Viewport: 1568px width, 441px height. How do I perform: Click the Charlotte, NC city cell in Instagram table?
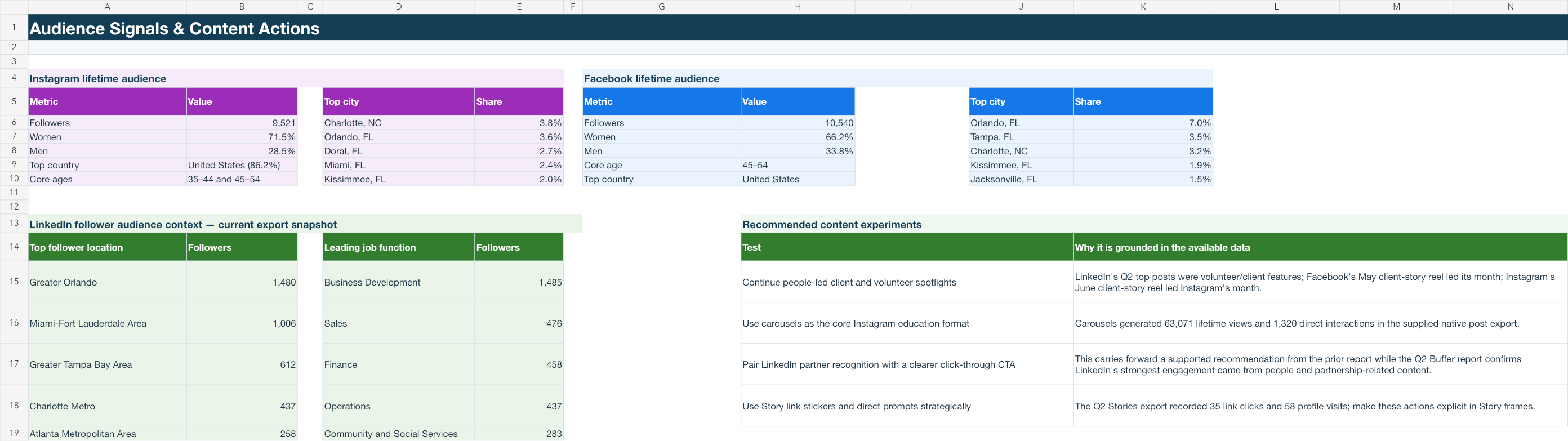tap(399, 122)
